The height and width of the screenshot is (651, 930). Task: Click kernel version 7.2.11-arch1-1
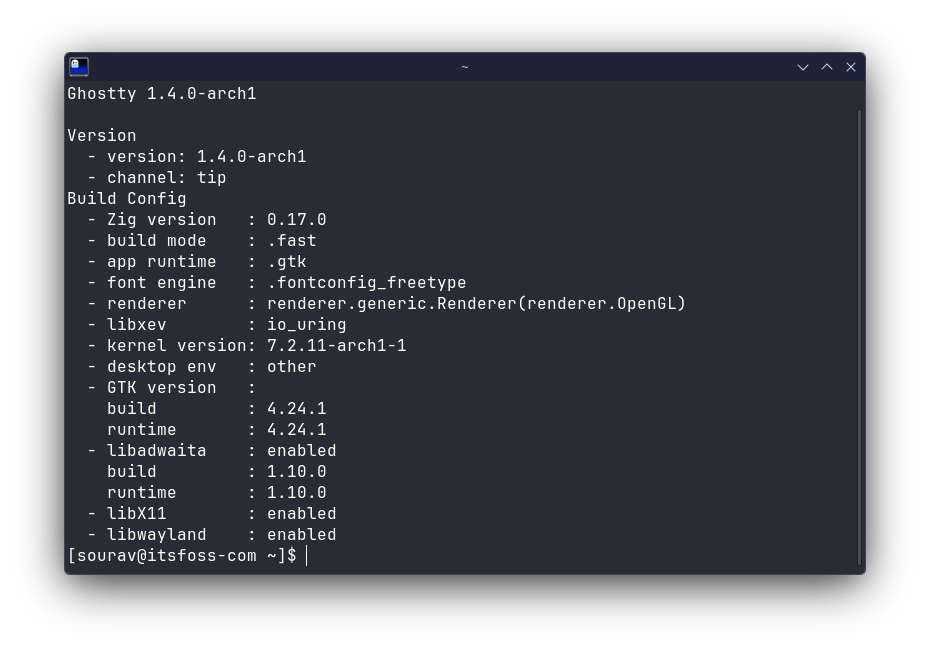pos(336,345)
